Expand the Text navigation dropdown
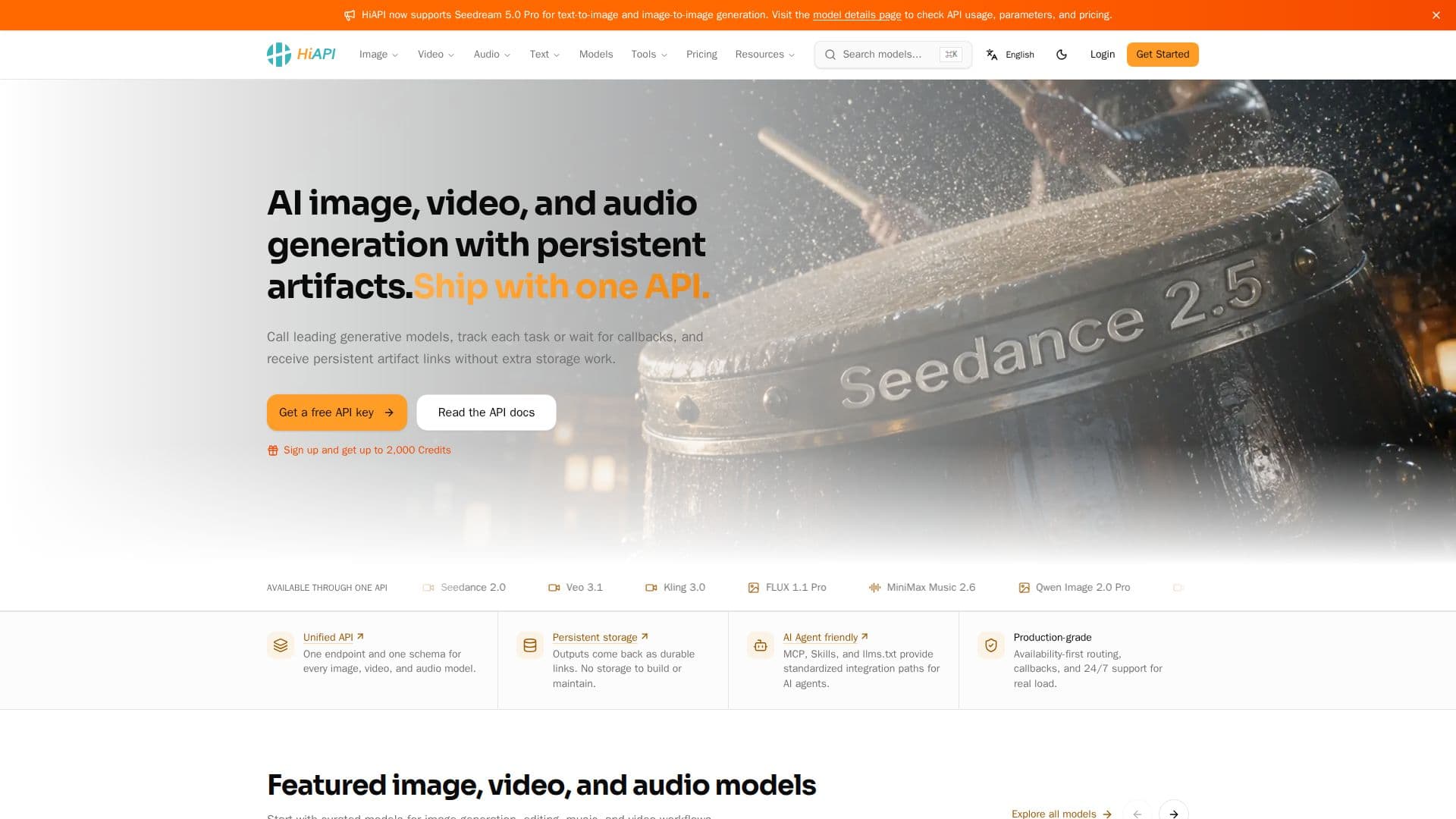This screenshot has height=819, width=1456. pos(544,55)
